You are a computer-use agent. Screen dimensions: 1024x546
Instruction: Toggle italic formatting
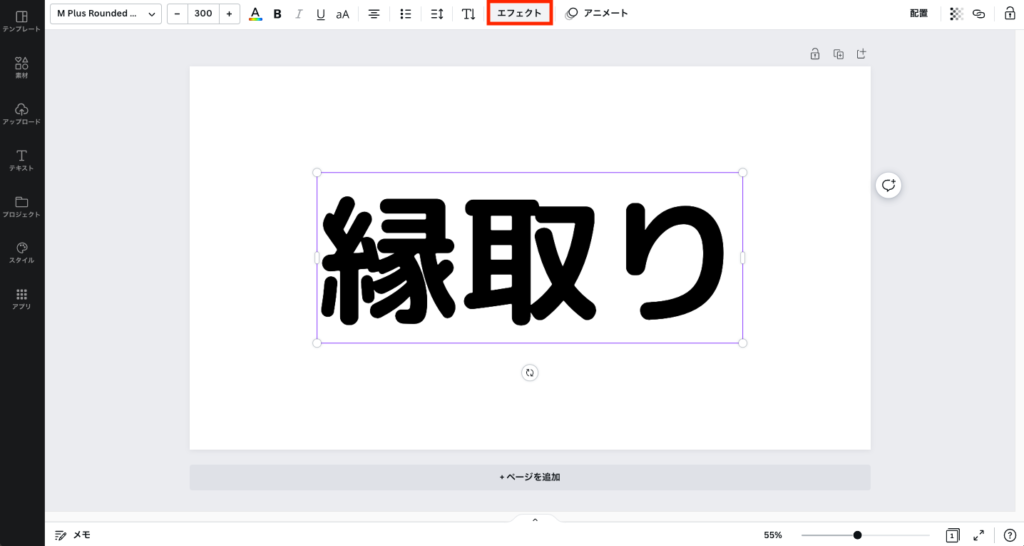tap(298, 14)
